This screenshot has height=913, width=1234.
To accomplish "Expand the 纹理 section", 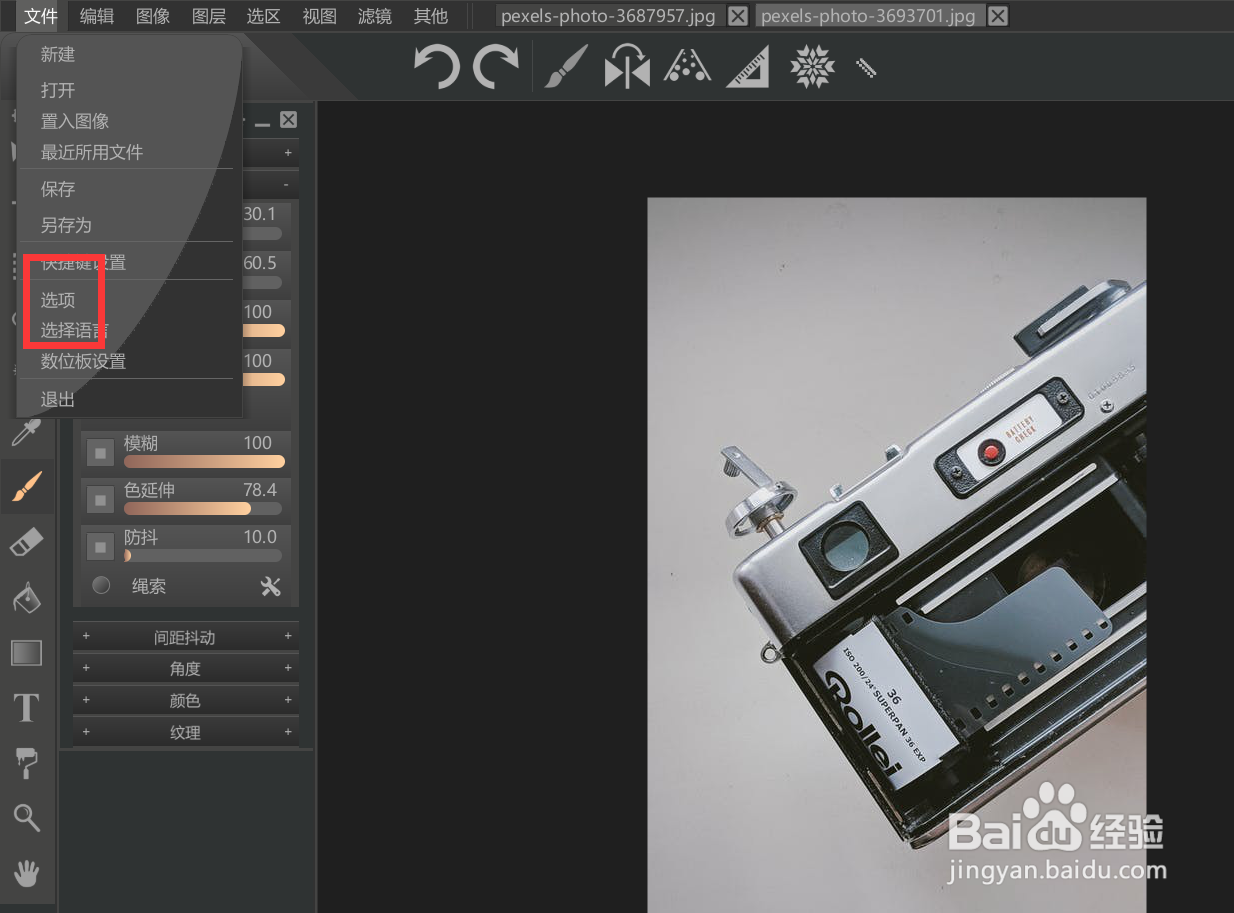I will (186, 732).
